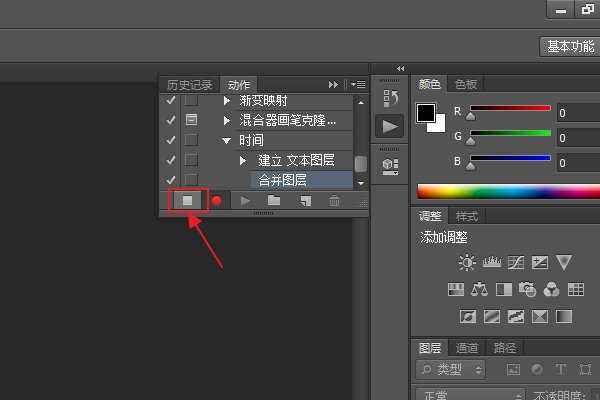600x400 pixels.
Task: Open the Actions panel flyout menu
Action: point(358,84)
